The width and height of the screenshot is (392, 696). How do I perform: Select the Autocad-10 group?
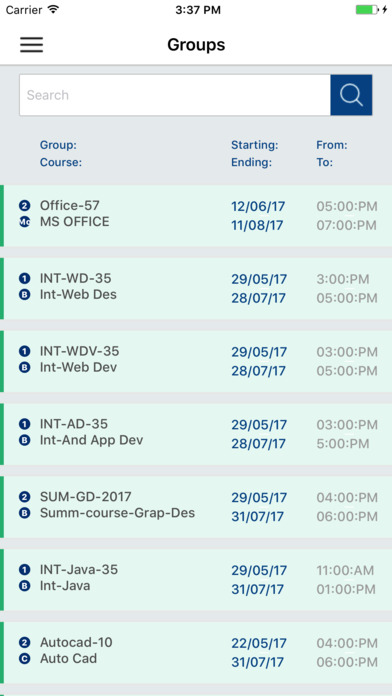196,652
